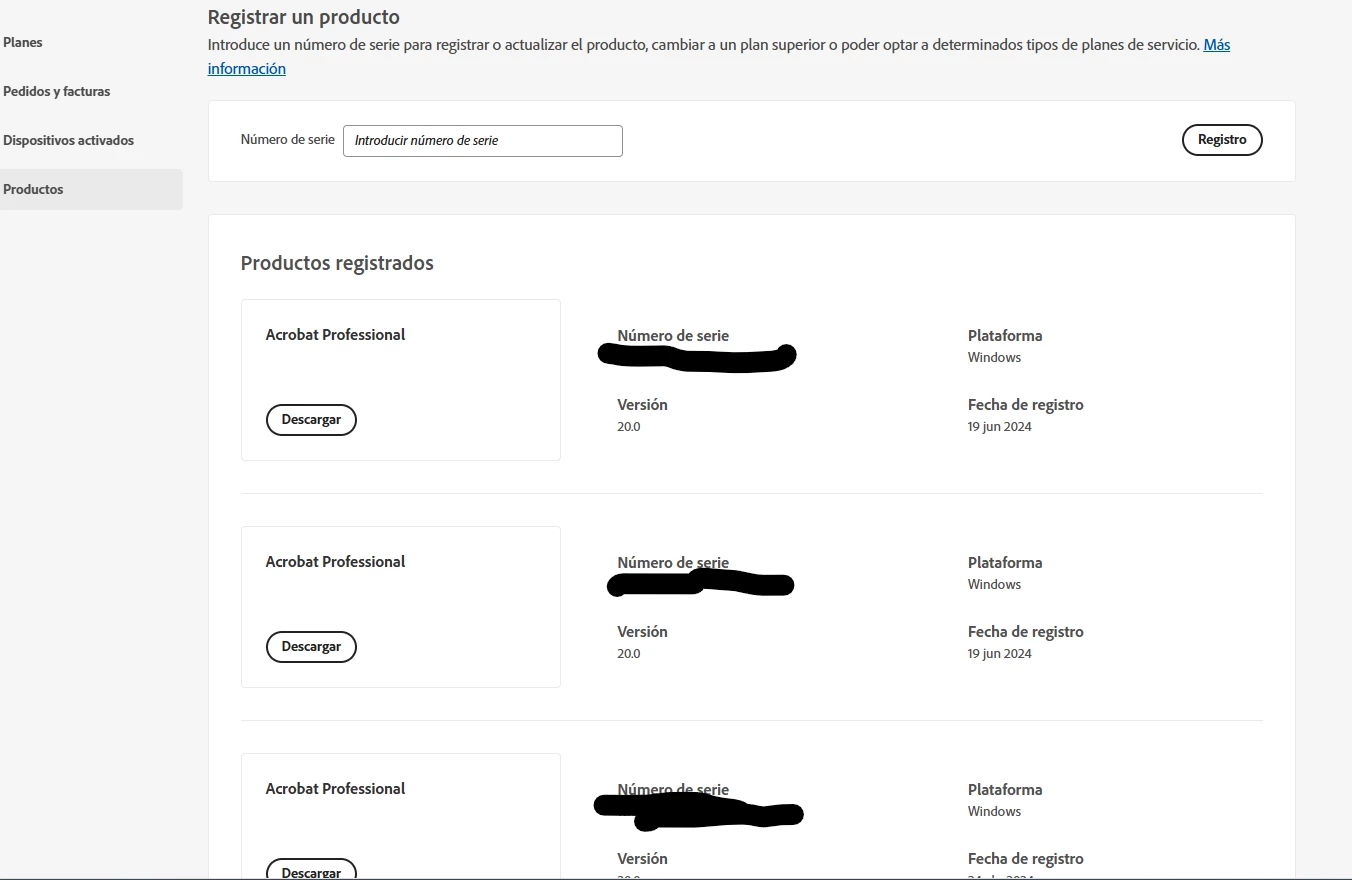Click the second product's 'Plataforma' label

[x=1005, y=562]
